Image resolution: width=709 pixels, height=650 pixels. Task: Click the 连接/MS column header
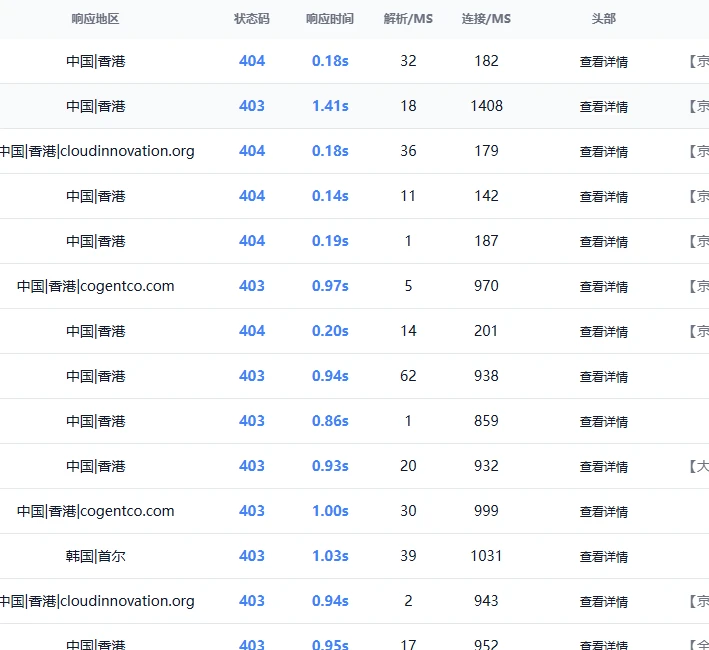tap(486, 19)
